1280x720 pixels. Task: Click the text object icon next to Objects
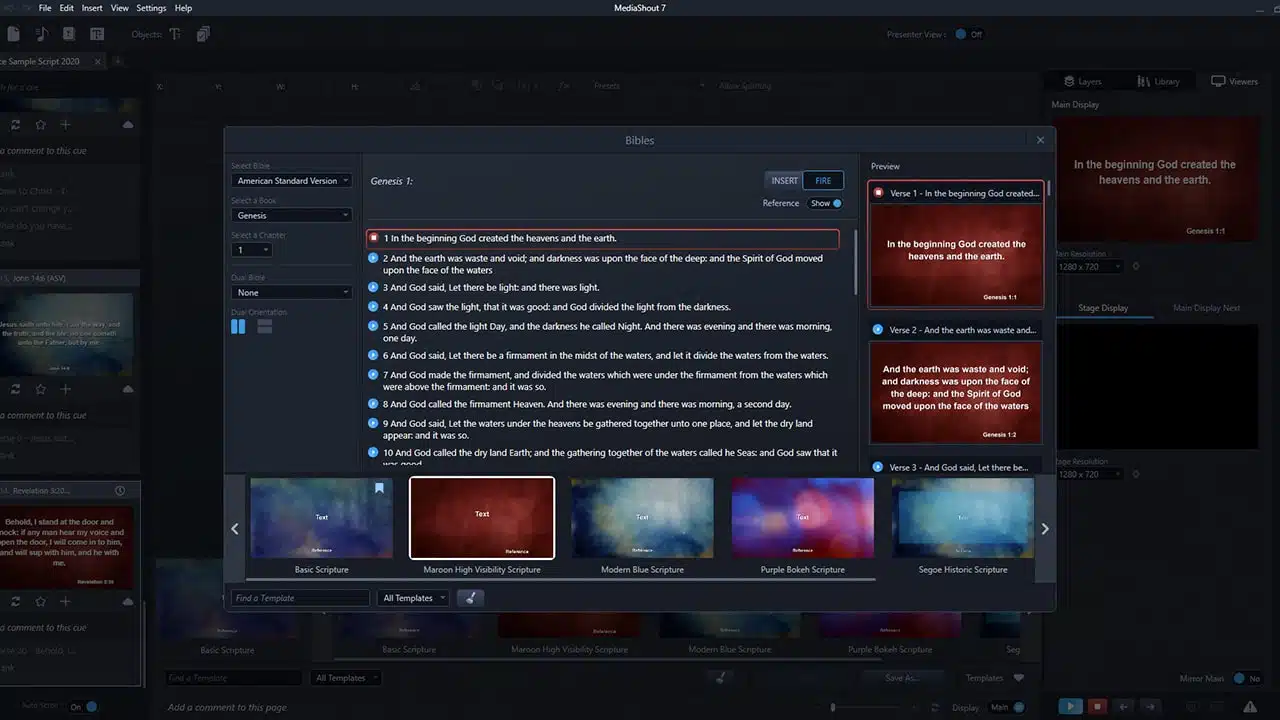coord(174,34)
